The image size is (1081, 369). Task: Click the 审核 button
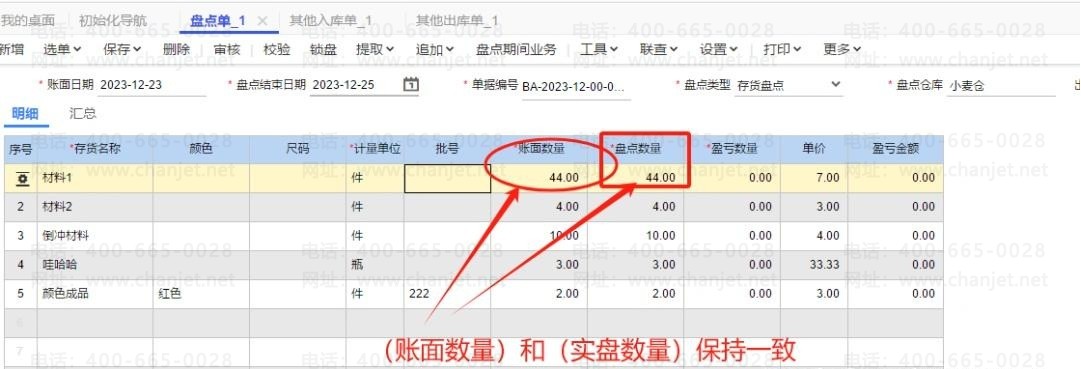pyautogui.click(x=227, y=49)
